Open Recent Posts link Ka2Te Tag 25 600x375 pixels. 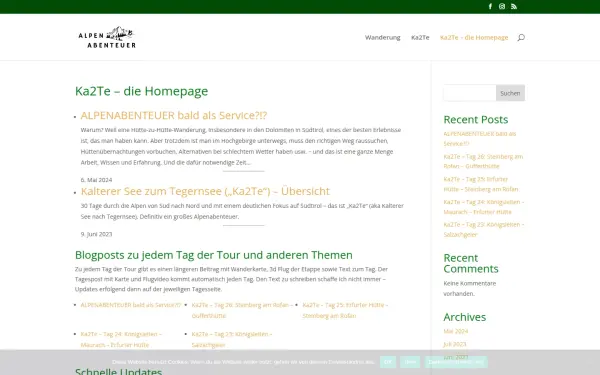pos(481,184)
